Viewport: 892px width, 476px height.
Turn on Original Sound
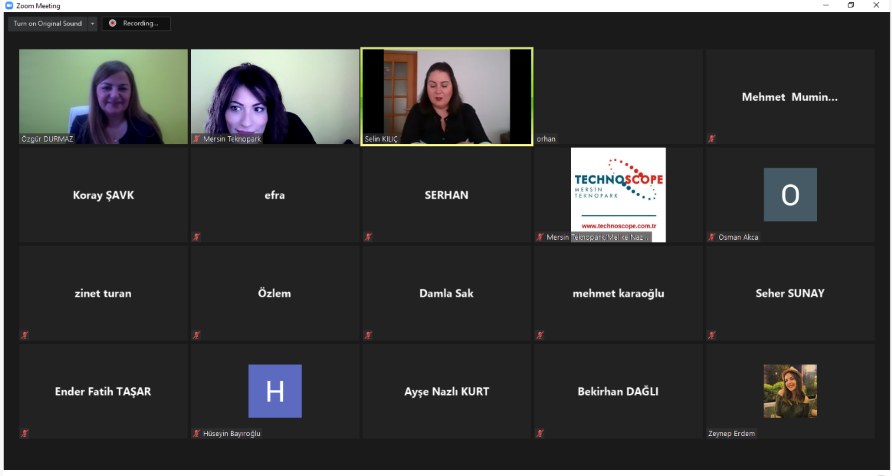[47, 23]
